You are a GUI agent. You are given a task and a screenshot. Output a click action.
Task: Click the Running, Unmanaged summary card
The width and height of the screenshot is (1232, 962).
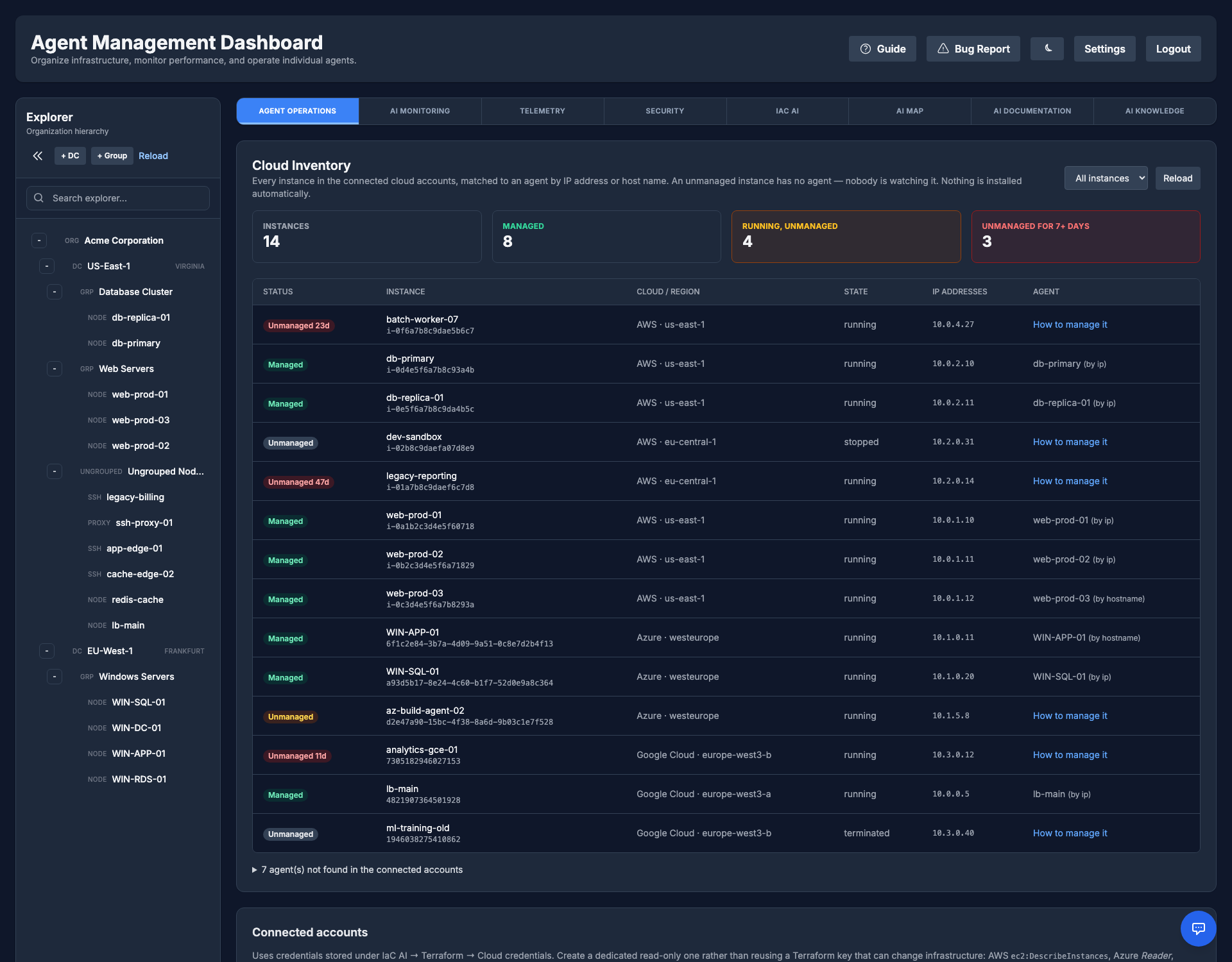pyautogui.click(x=846, y=237)
